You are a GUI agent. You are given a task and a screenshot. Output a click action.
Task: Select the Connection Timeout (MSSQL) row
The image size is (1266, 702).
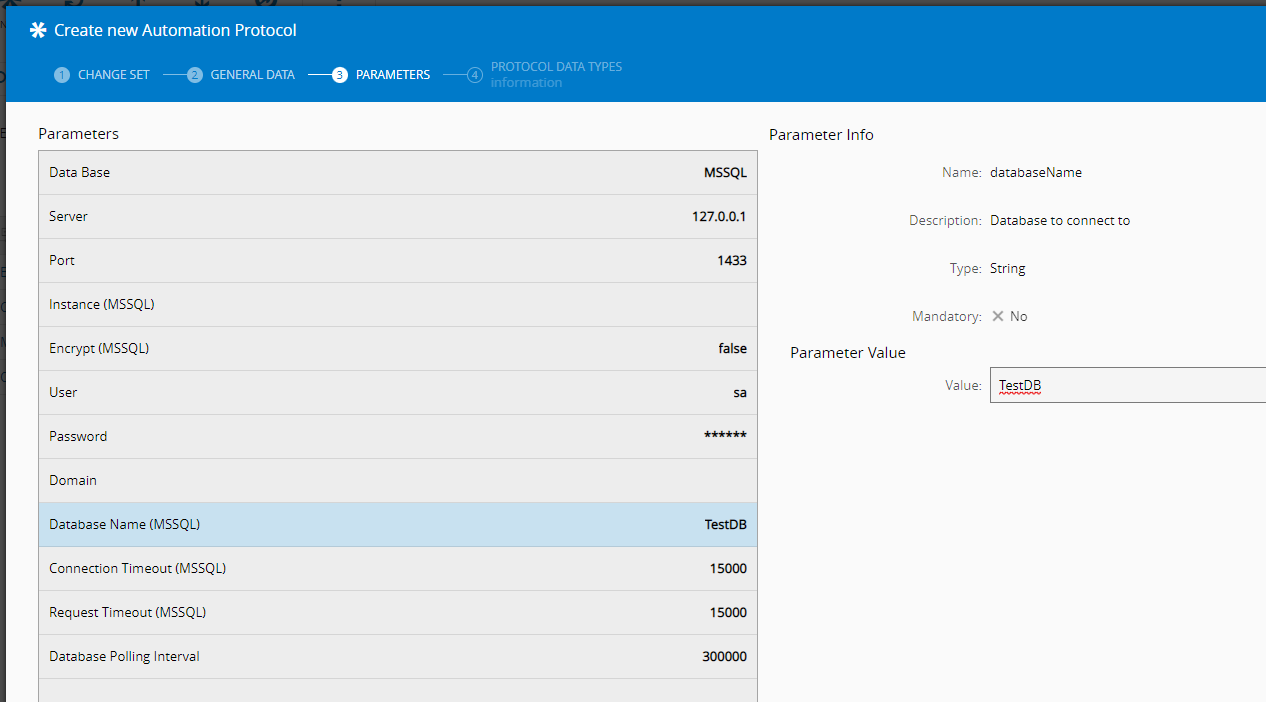tap(398, 569)
